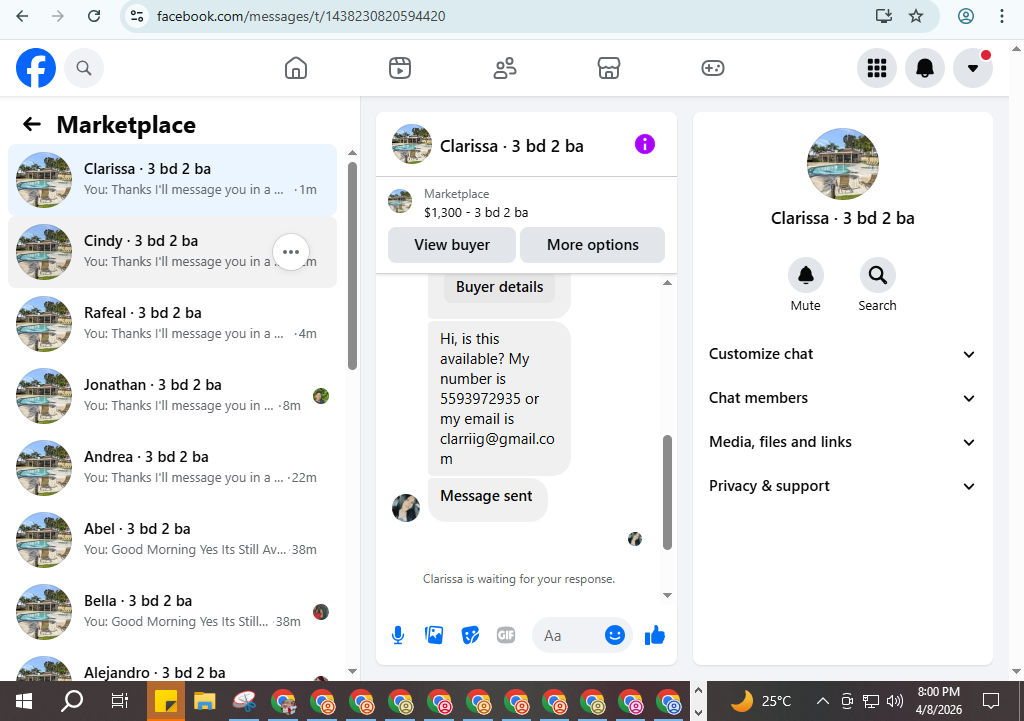Click the Facebook search magnifier icon

click(84, 68)
